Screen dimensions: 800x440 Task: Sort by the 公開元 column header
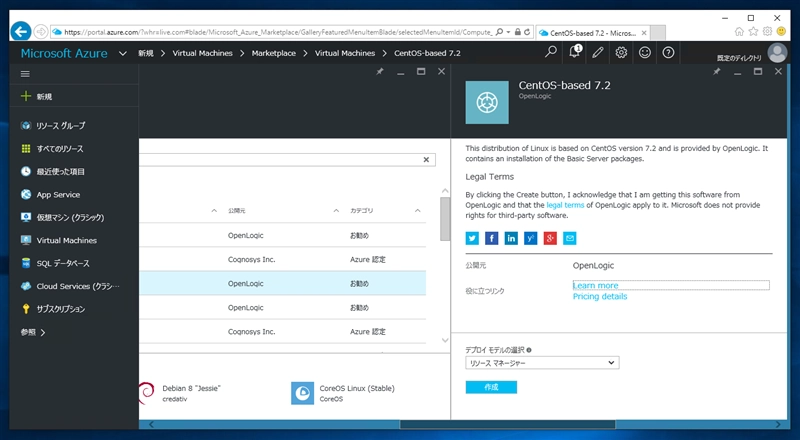(236, 210)
